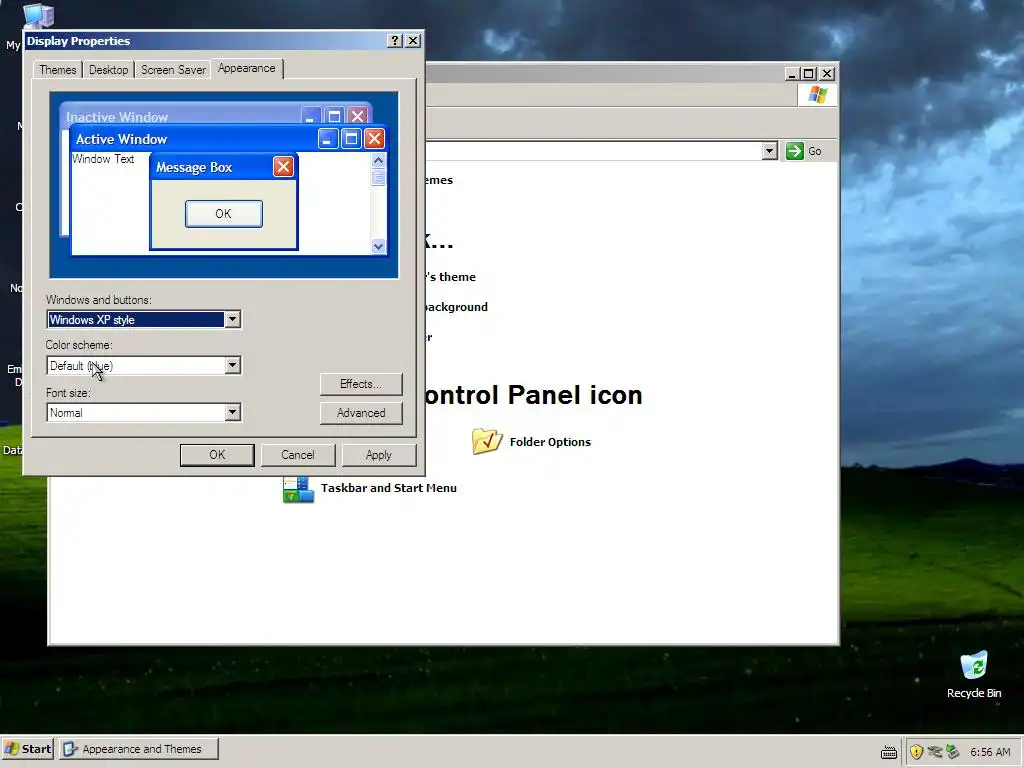Viewport: 1024px width, 768px height.
Task: Click the network connection tray icon
Action: coord(935,752)
